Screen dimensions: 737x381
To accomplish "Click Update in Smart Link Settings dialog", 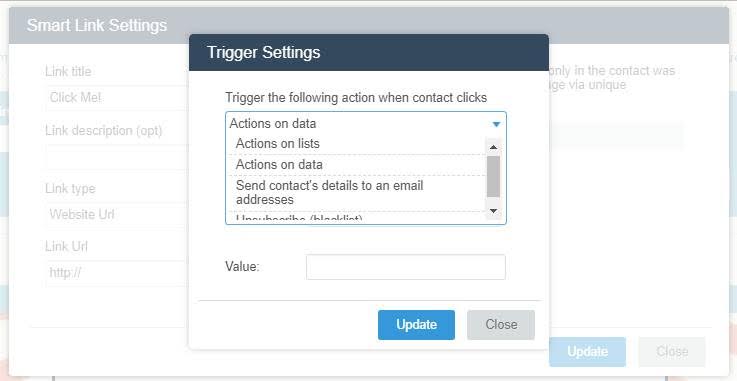I will coord(588,351).
